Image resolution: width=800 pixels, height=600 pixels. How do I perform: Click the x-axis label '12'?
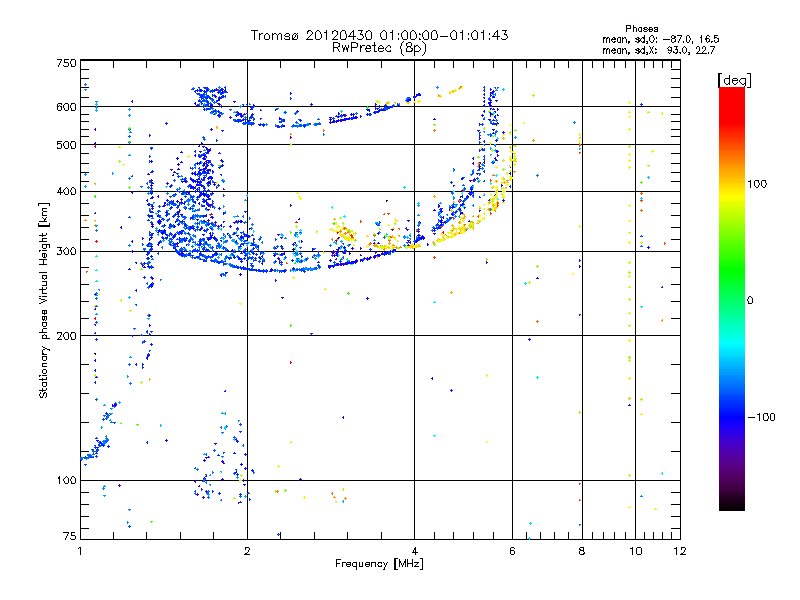coord(680,551)
